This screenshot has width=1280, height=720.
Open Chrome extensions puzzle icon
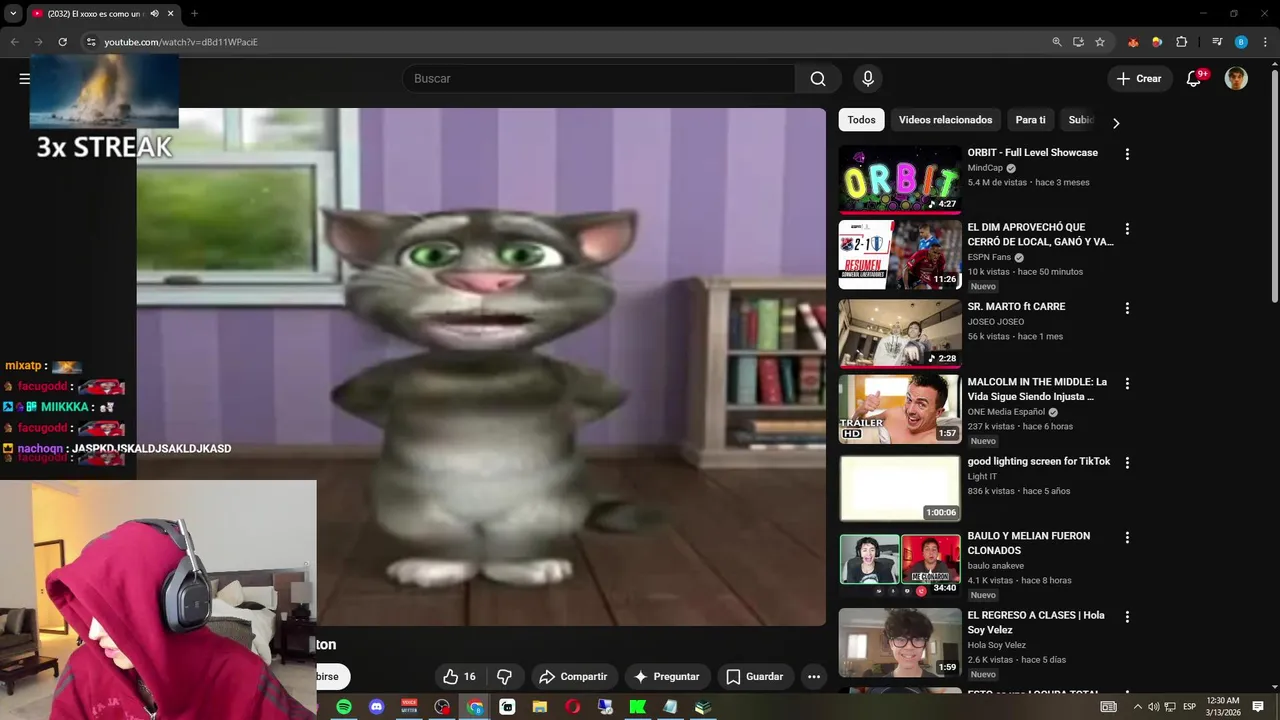[1181, 42]
